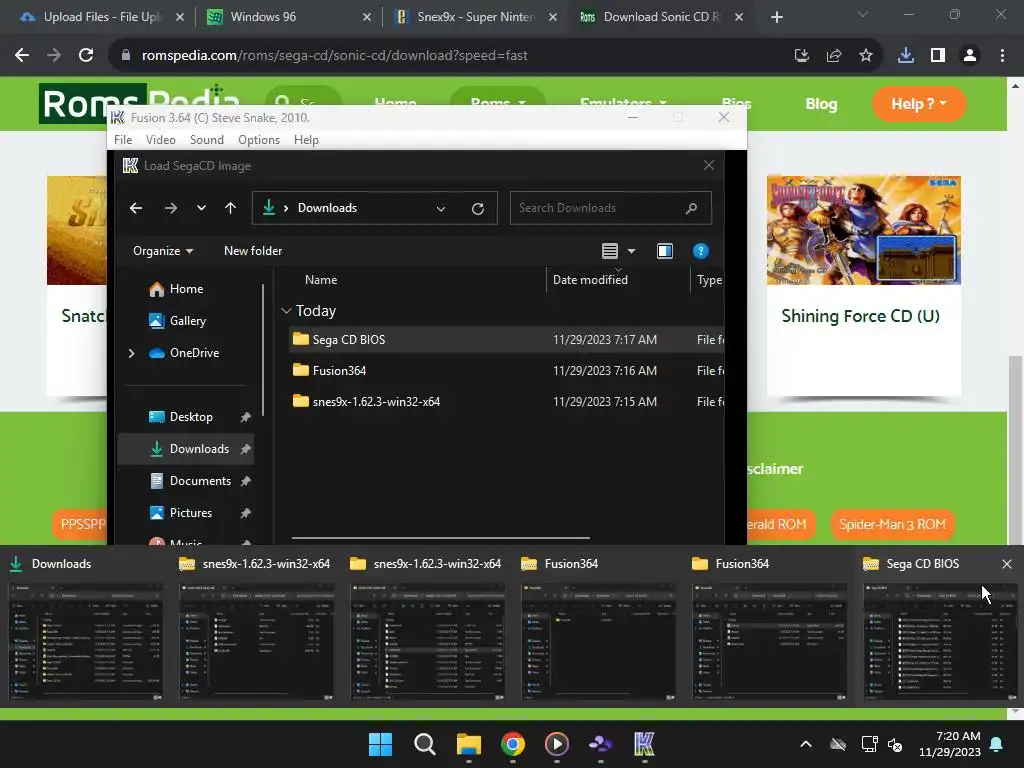Image resolution: width=1024 pixels, height=768 pixels.
Task: Open the Organize dropdown menu
Action: [x=163, y=251]
